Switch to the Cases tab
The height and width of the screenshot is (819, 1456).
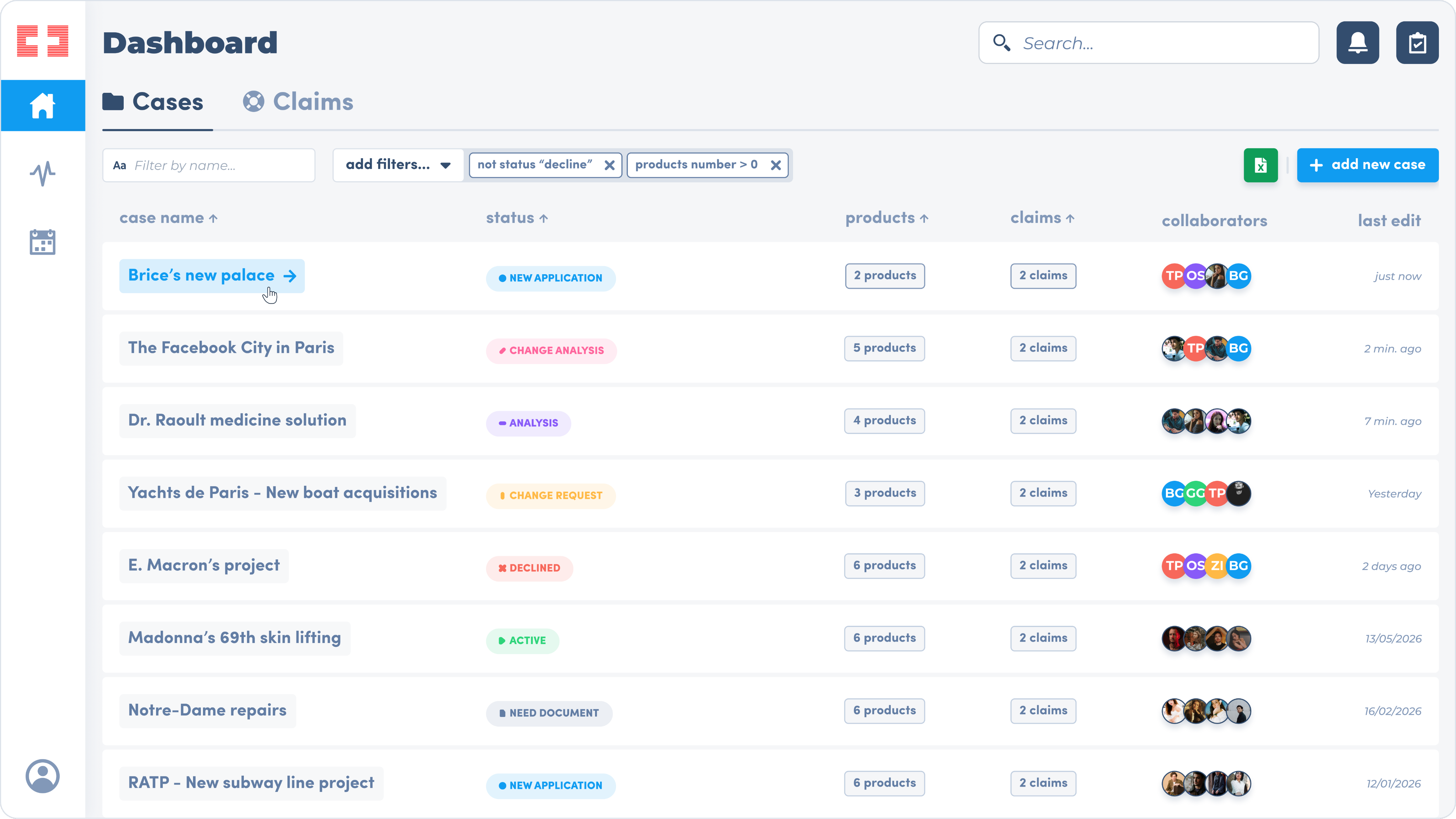point(152,102)
